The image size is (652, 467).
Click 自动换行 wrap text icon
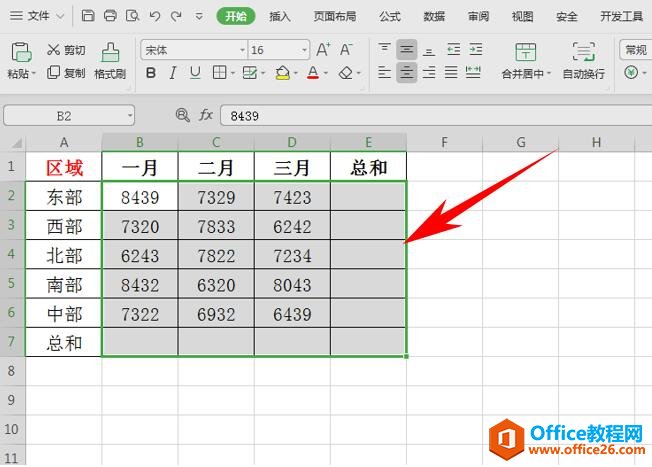[583, 52]
